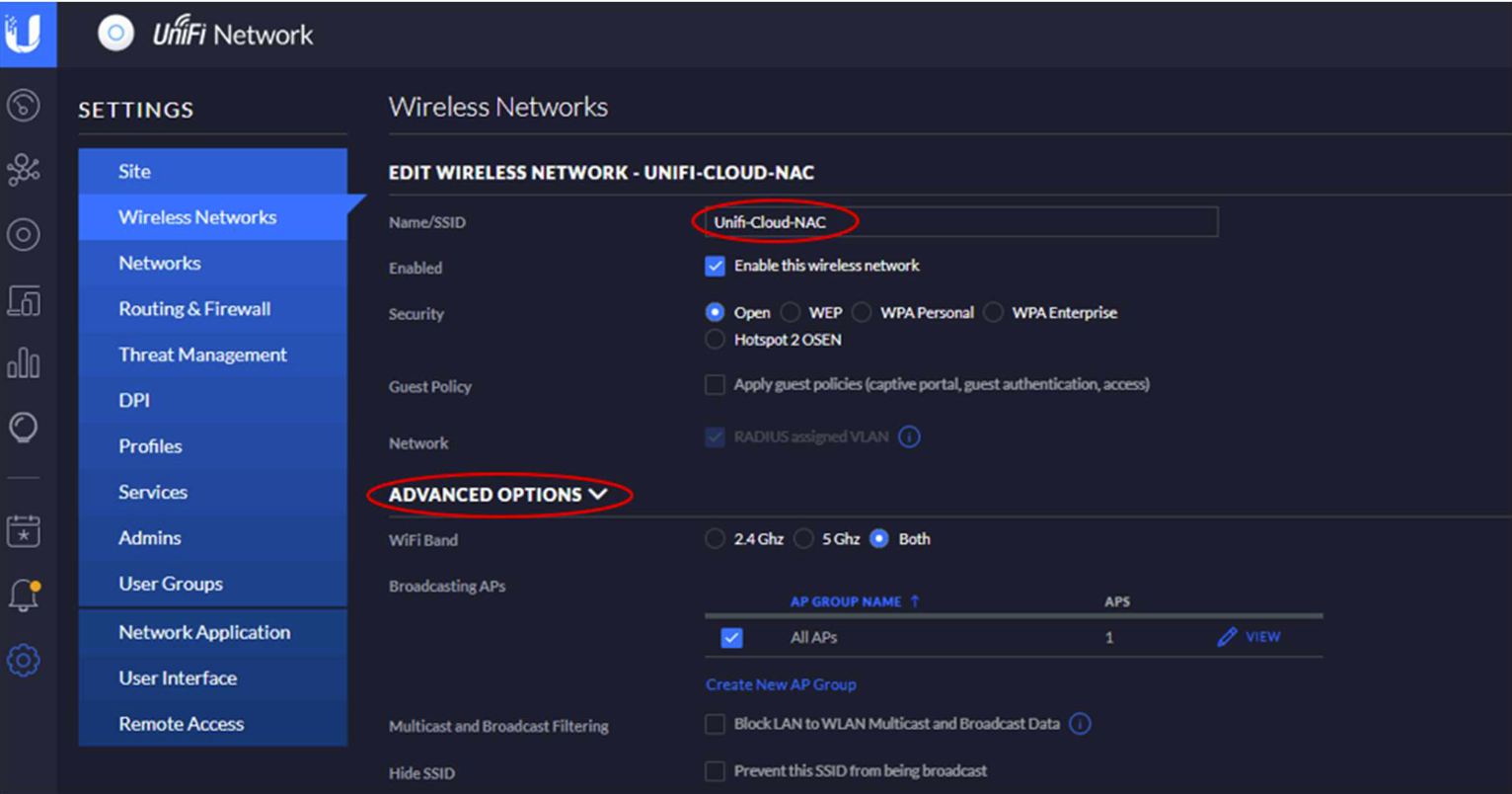Open the Settings gear icon
This screenshot has height=794, width=1512.
[24, 660]
